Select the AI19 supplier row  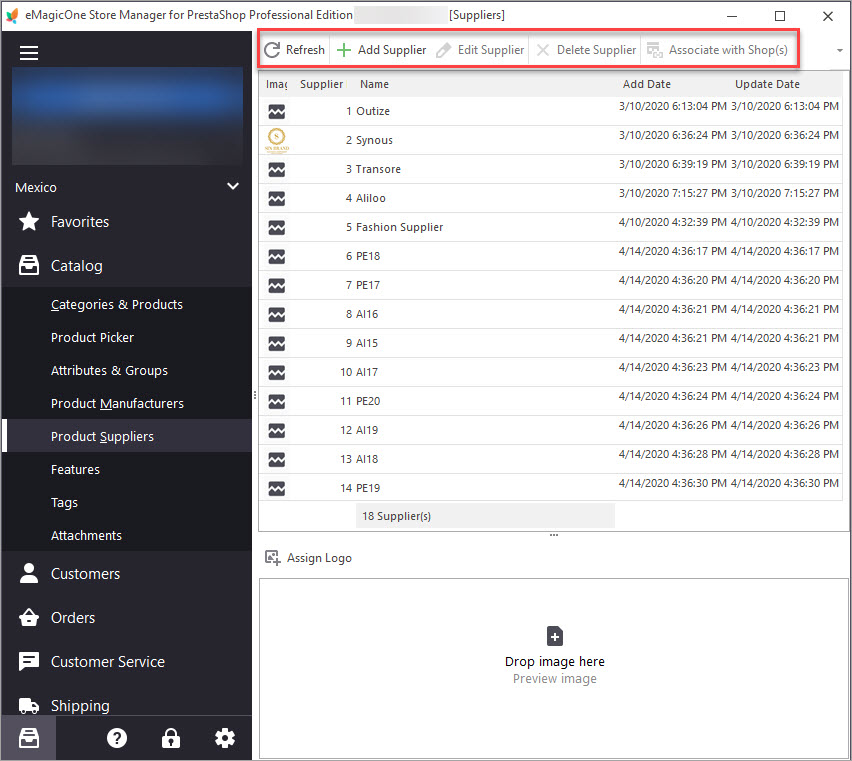[550, 430]
